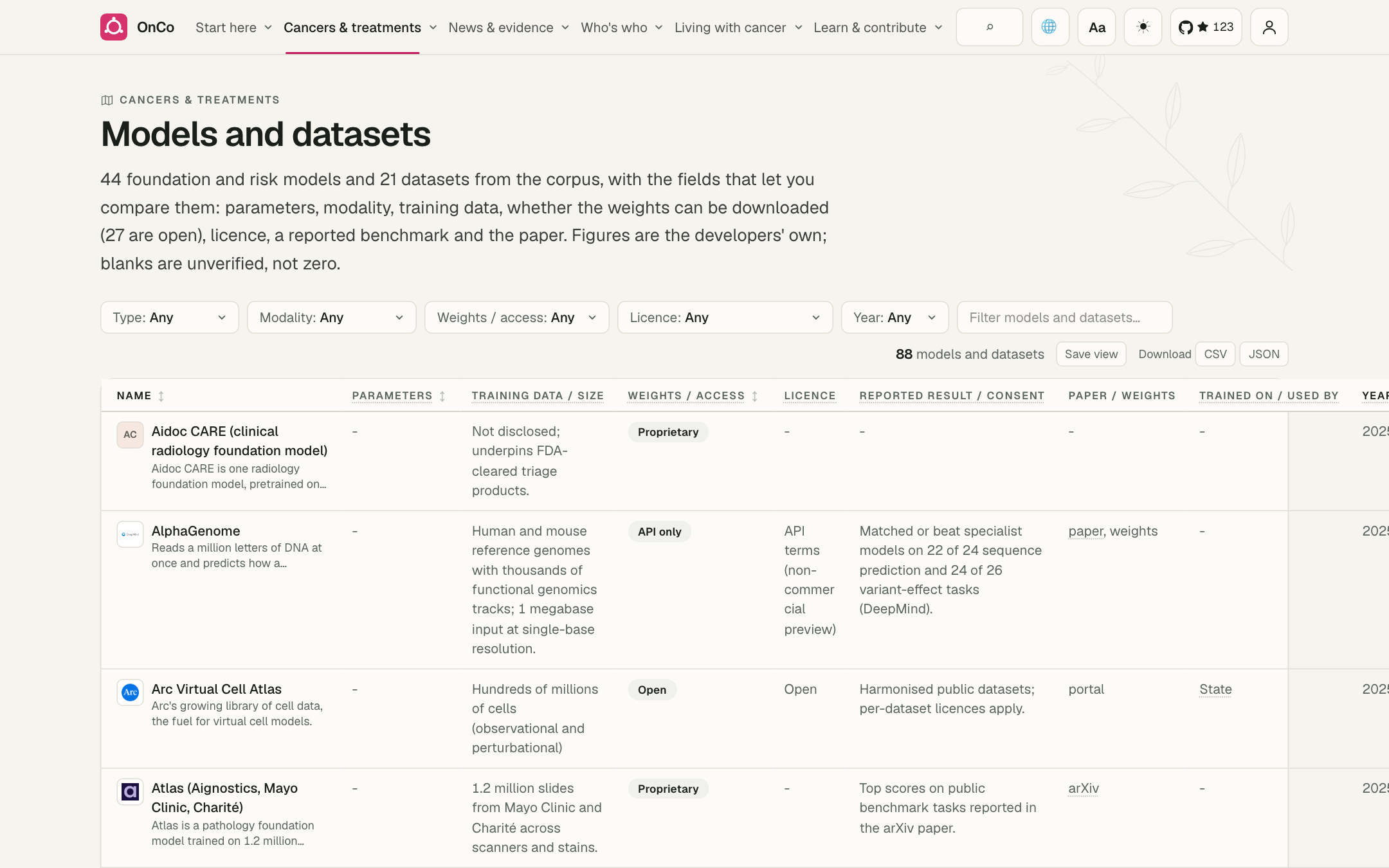1389x868 pixels.
Task: Expand the Learn & contribute menu
Action: click(878, 28)
